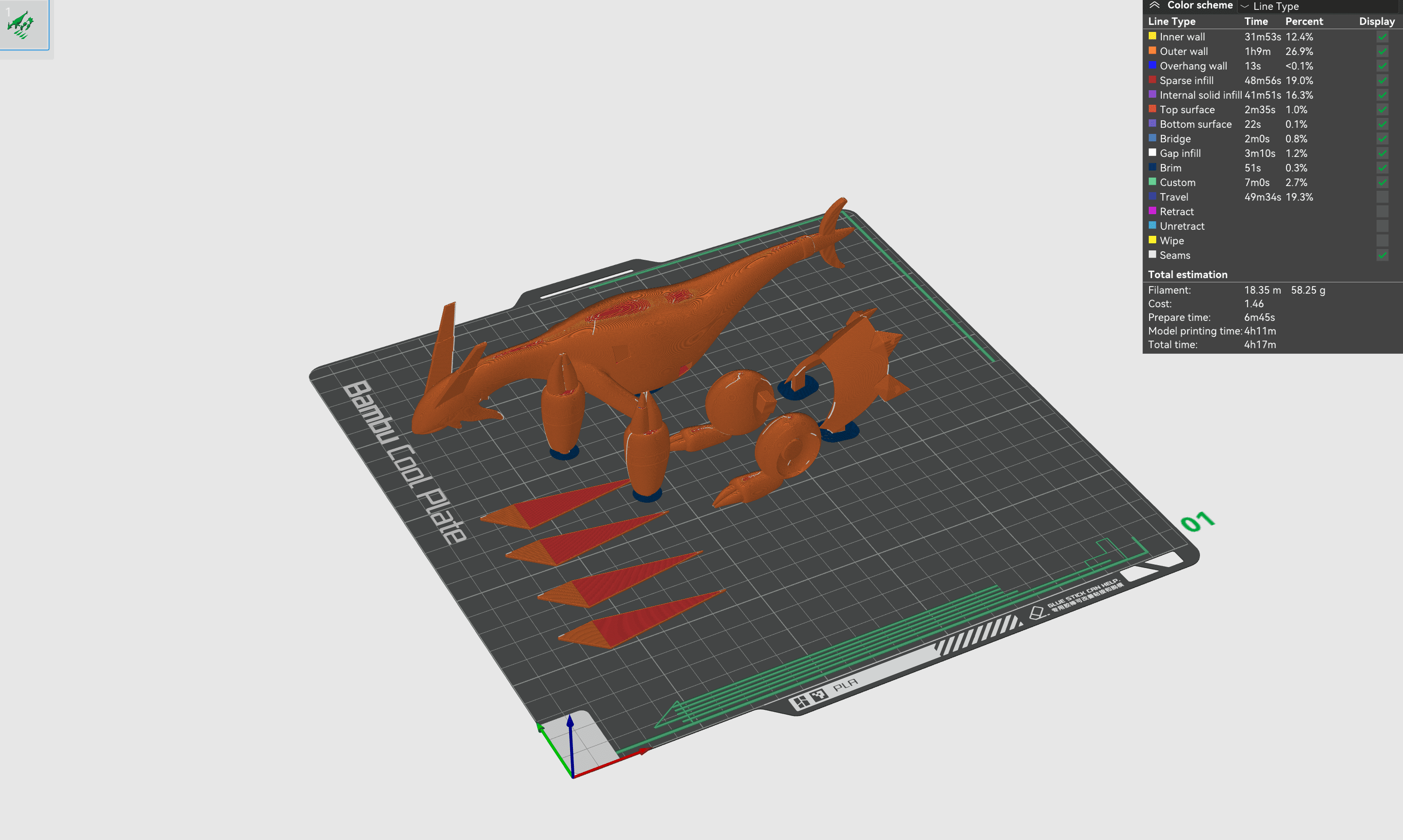Click the orange Outer wall color swatch
The image size is (1403, 840).
pyautogui.click(x=1152, y=50)
